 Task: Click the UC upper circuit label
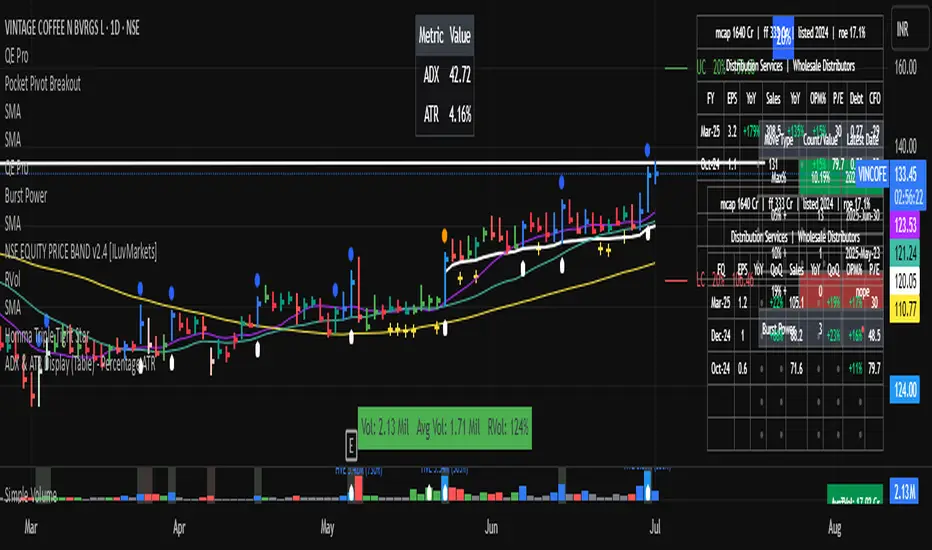click(701, 68)
